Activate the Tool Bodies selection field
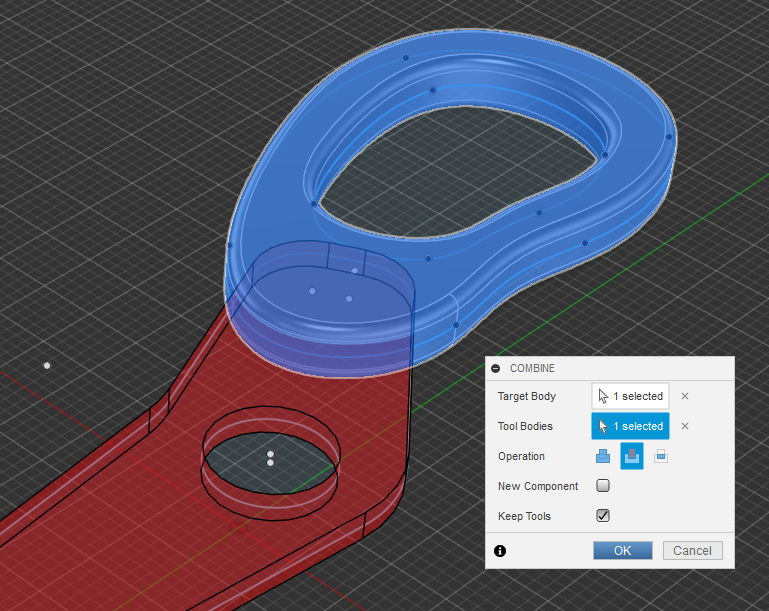 coord(630,426)
